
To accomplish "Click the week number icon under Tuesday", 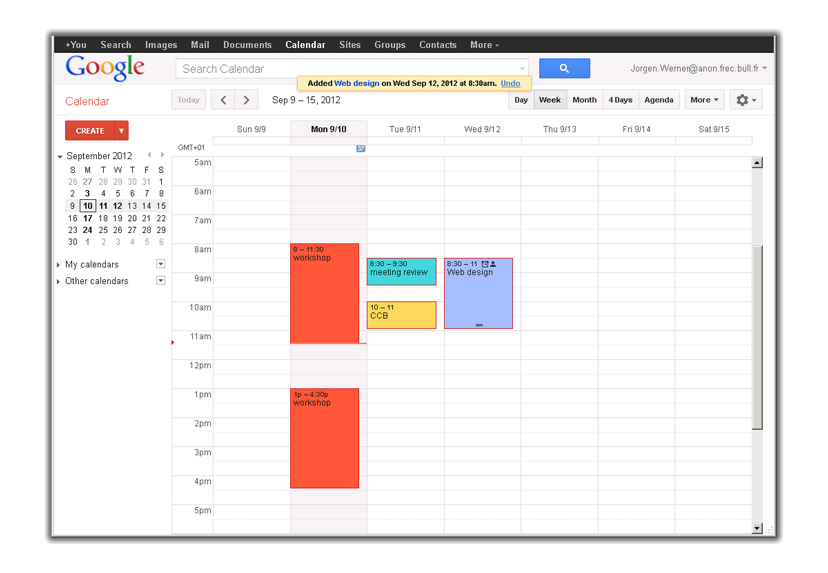I will tap(361, 148).
